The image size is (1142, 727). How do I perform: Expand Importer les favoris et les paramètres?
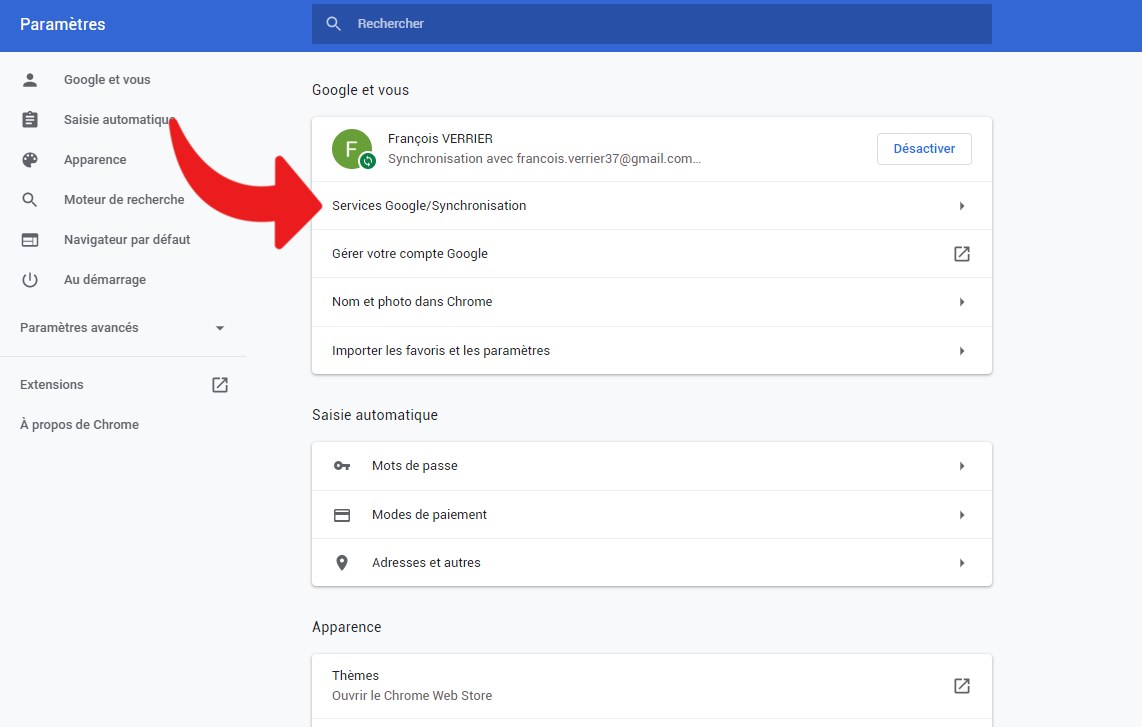click(x=961, y=350)
